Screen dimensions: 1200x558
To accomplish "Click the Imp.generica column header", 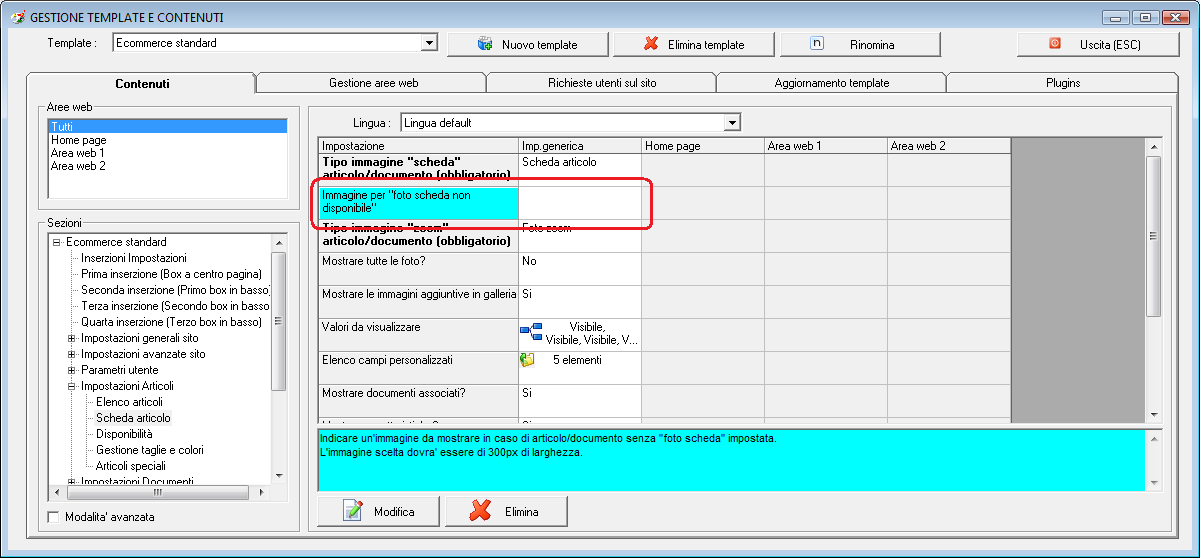I will click(580, 146).
